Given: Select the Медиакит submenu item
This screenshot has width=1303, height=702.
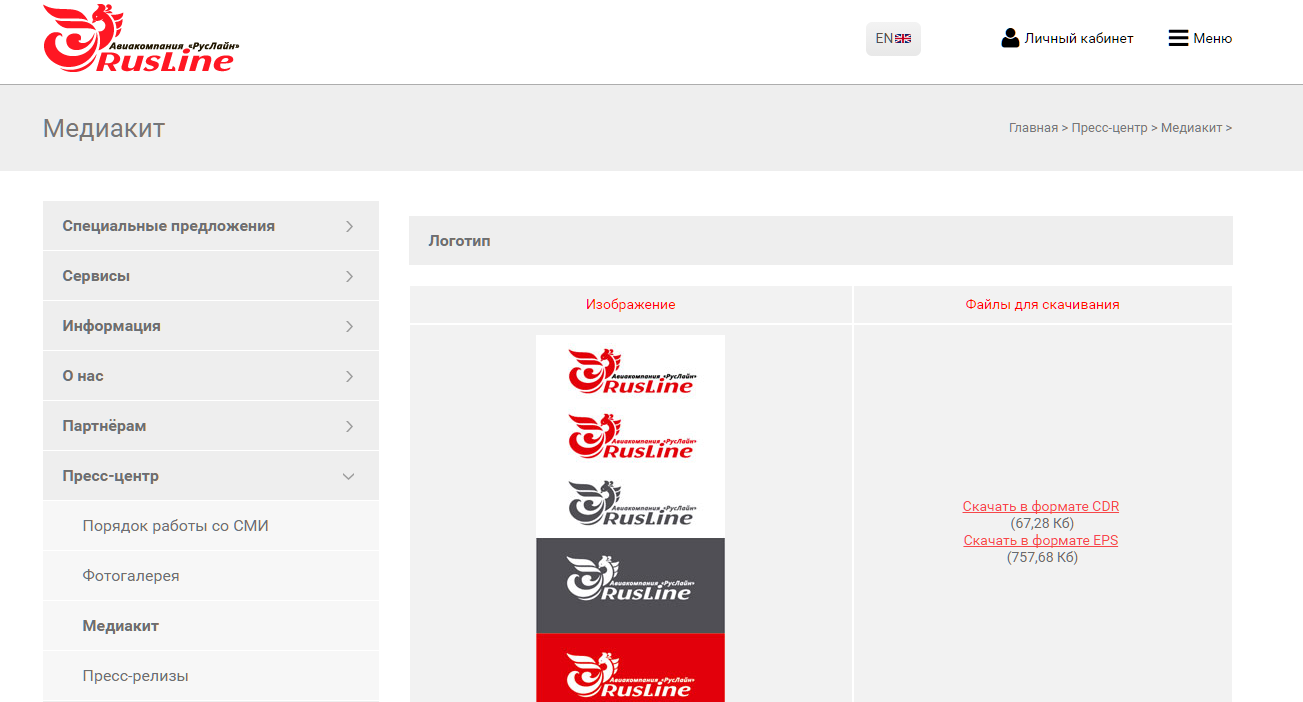Looking at the screenshot, I should coord(211,626).
